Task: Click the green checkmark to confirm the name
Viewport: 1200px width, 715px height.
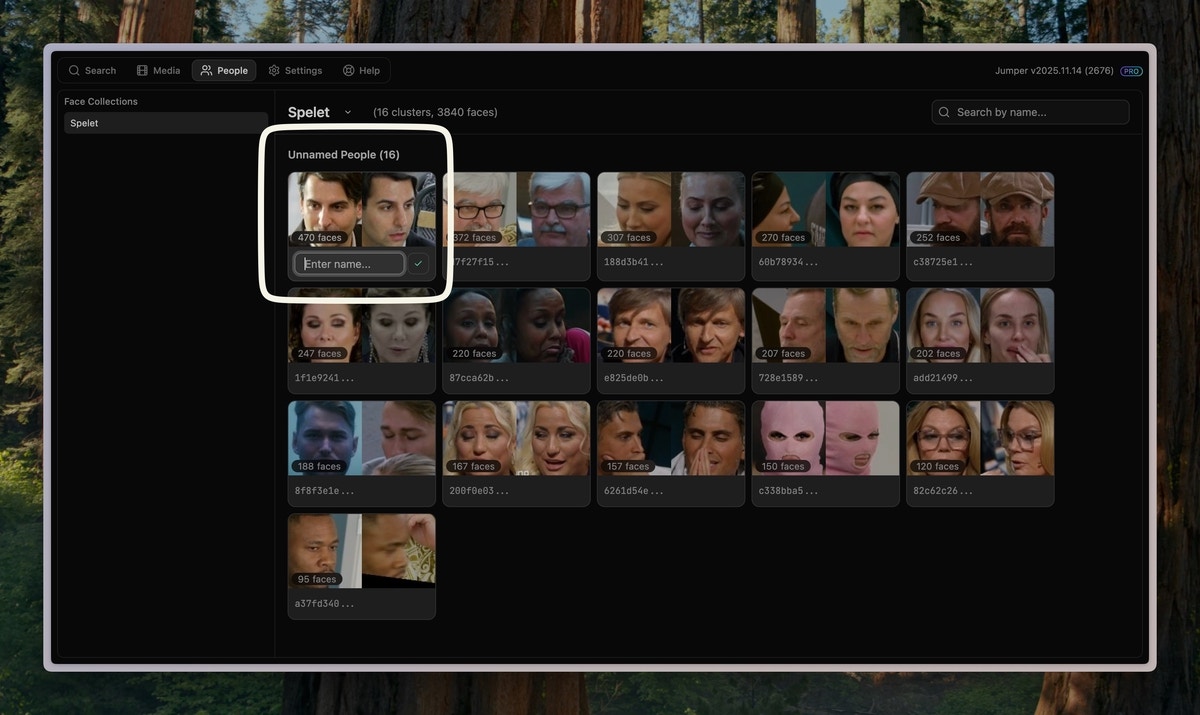Action: tap(417, 262)
